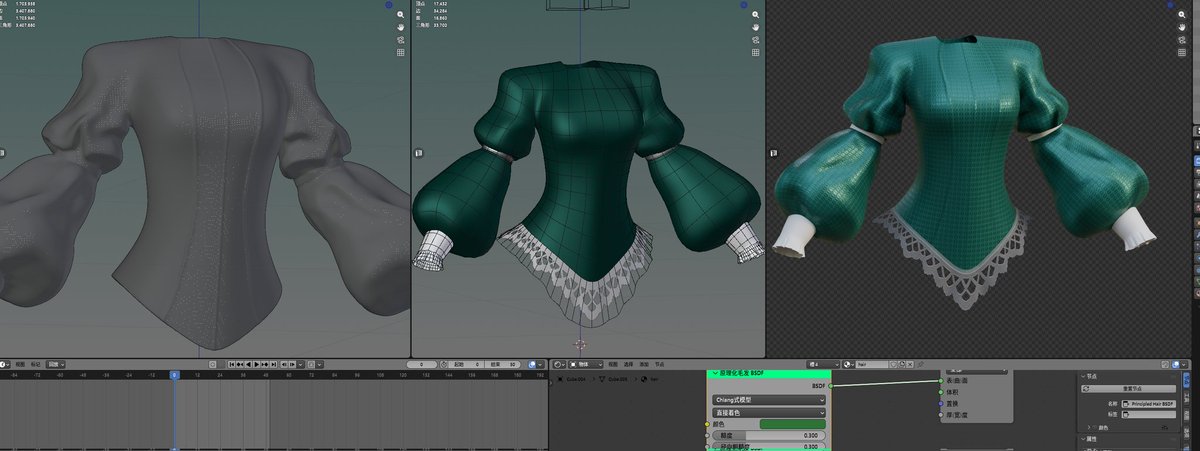Image resolution: width=1200 pixels, height=451 pixels.
Task: Click the 表(曲)面 input socket
Action: click(940, 380)
